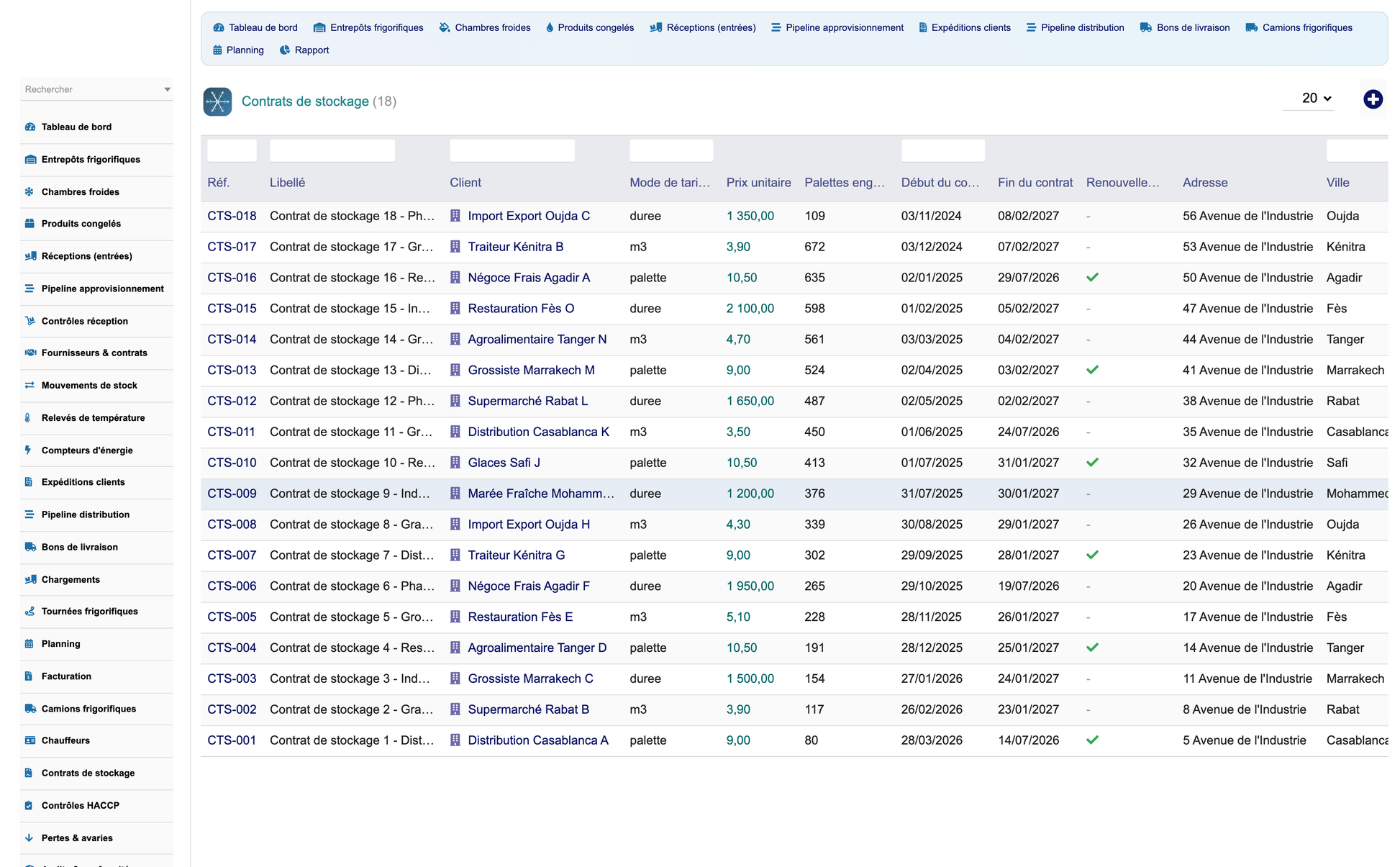Open Pipeline distribution top menu
This screenshot has height=867, width=1400.
coord(1076,27)
